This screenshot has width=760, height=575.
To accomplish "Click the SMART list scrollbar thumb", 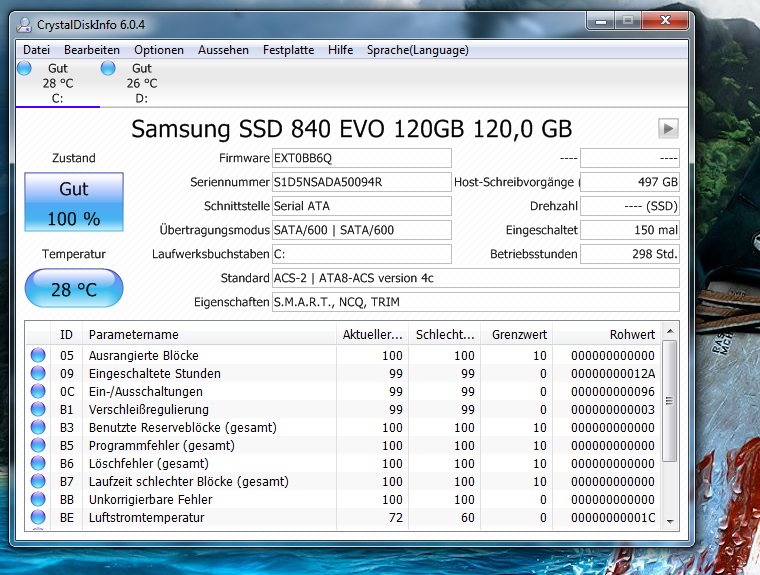I will pyautogui.click(x=670, y=401).
